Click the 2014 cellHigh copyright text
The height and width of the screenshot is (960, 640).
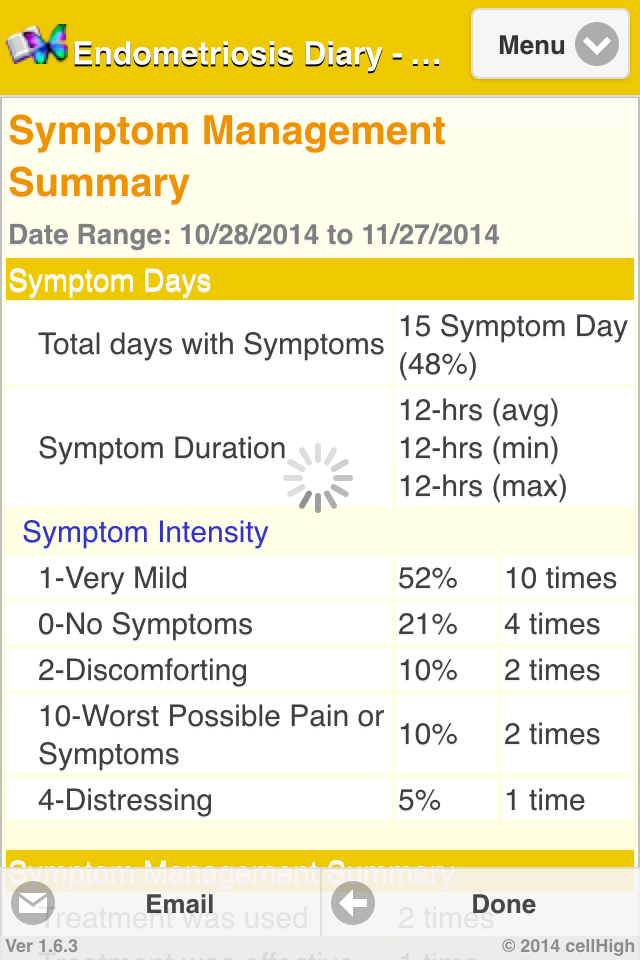[x=567, y=946]
